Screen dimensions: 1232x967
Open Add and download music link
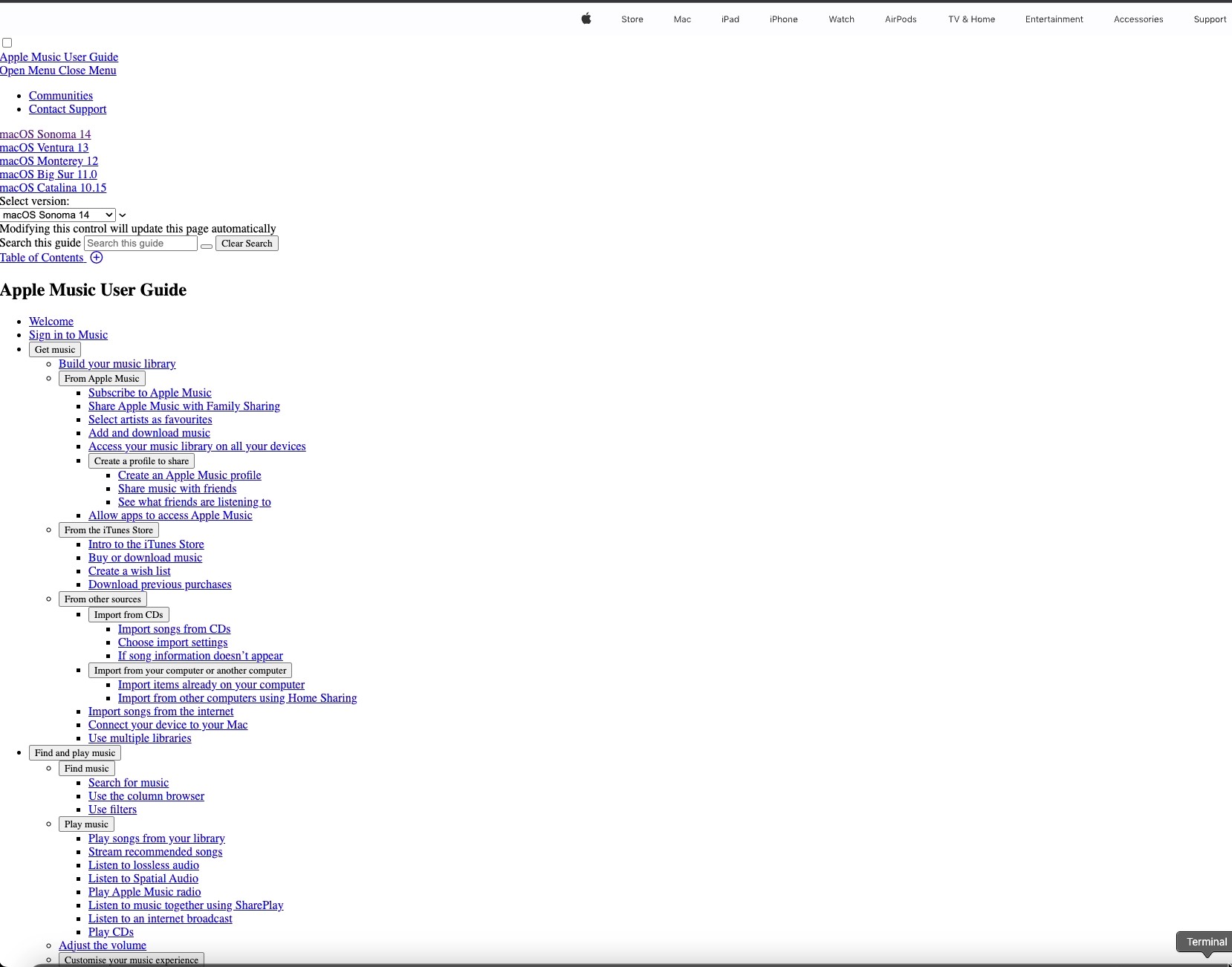pyautogui.click(x=149, y=433)
